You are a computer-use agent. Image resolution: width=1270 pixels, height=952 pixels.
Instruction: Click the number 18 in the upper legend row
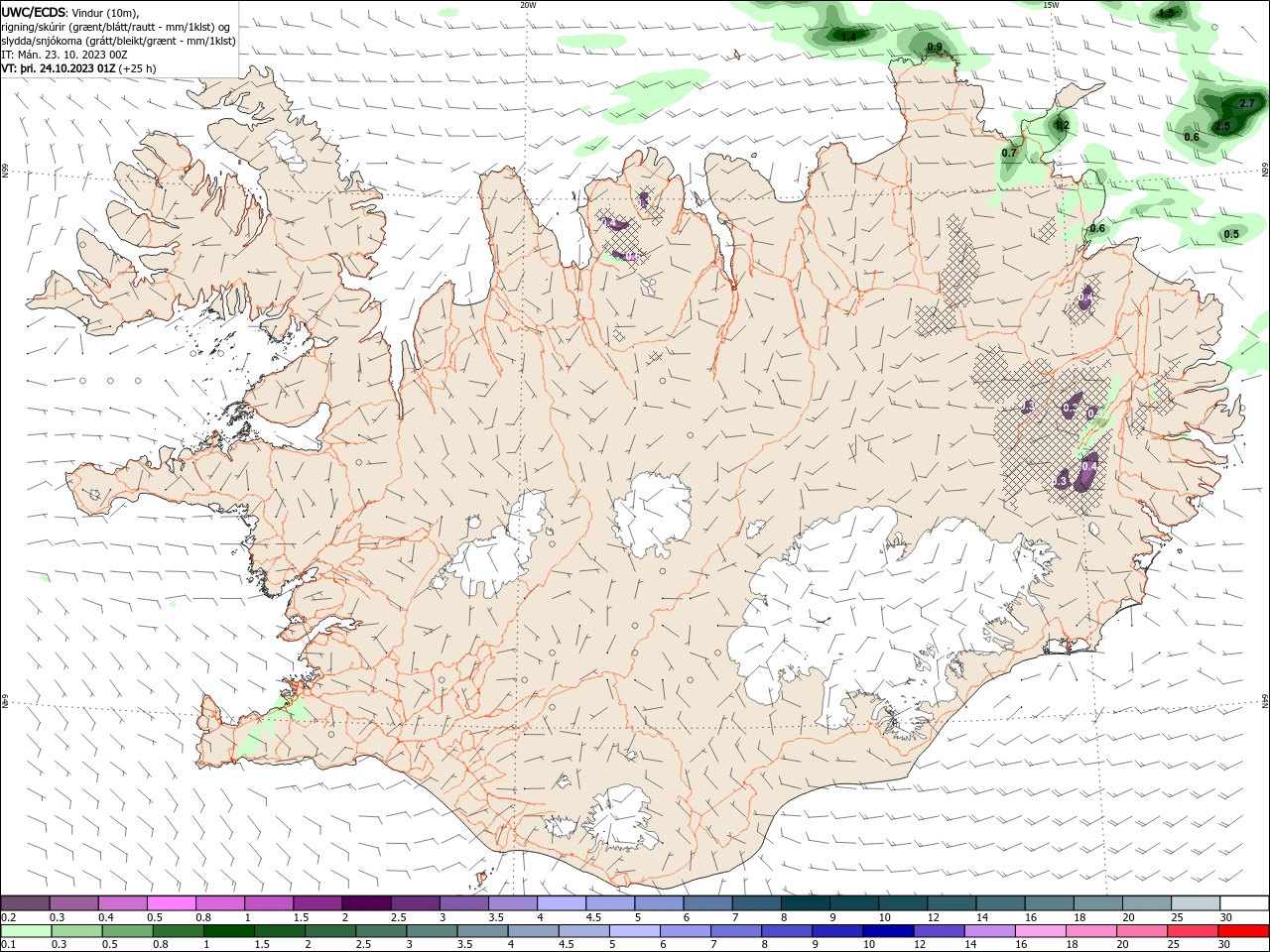1079,917
